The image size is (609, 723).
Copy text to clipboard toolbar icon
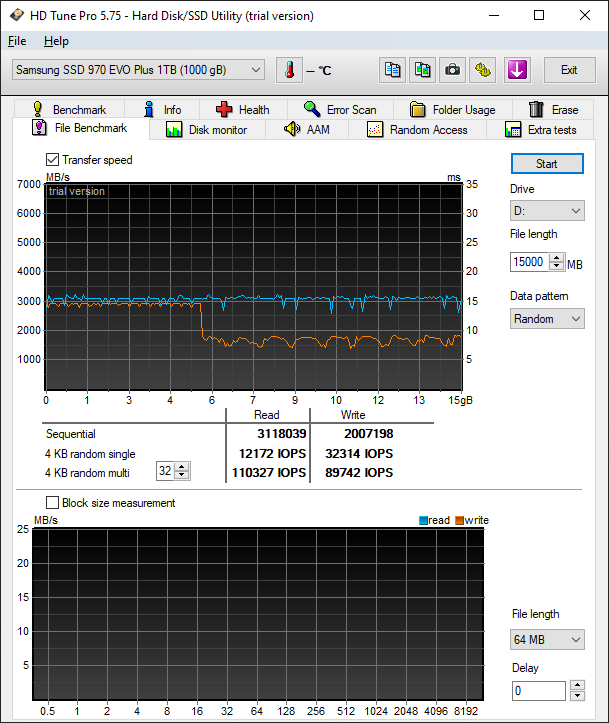[x=392, y=70]
